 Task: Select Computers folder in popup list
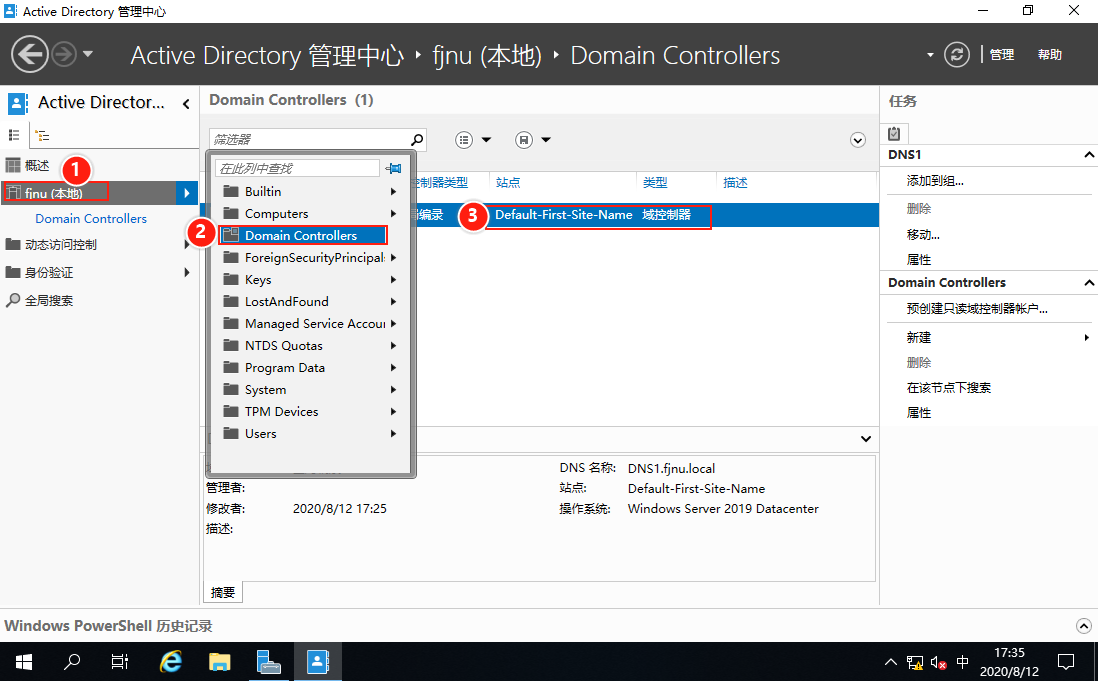click(311, 213)
